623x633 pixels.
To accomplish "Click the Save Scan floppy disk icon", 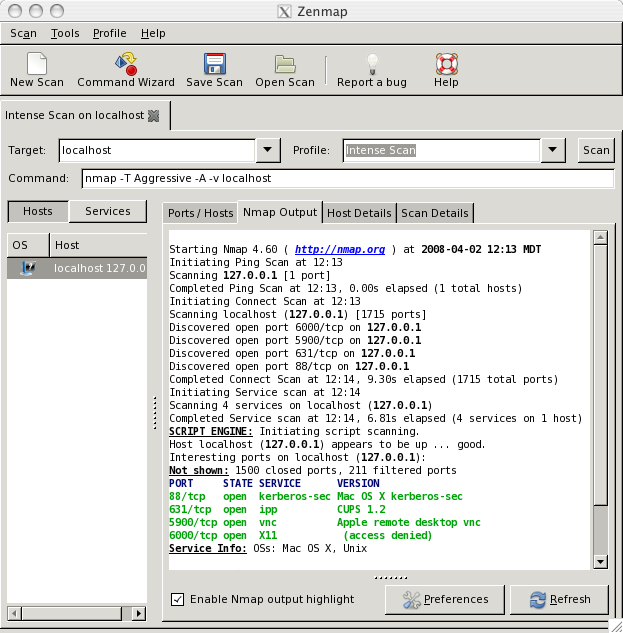I will coord(214,64).
